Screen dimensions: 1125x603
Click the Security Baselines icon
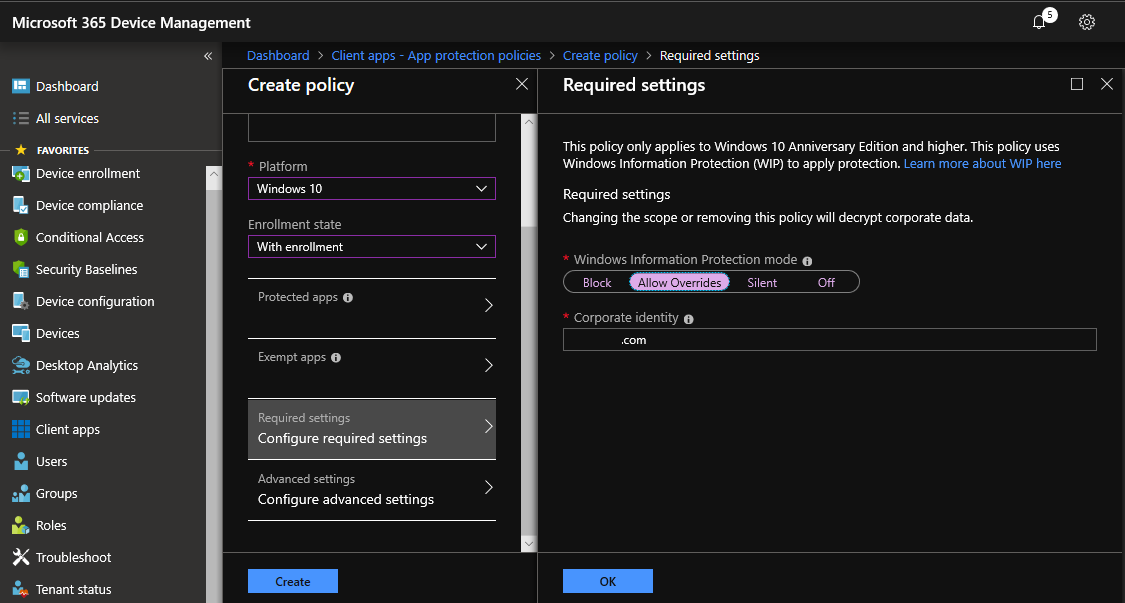21,269
